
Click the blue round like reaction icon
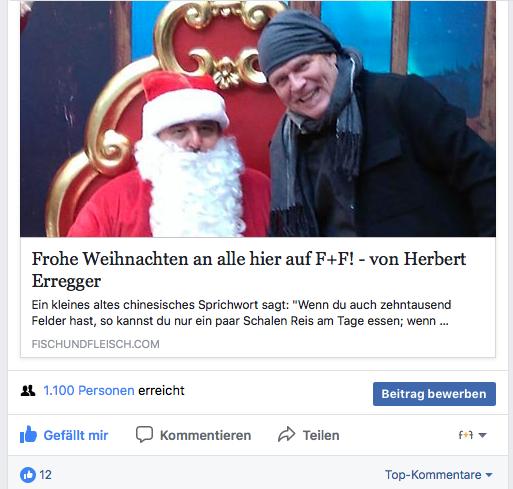click(x=28, y=475)
